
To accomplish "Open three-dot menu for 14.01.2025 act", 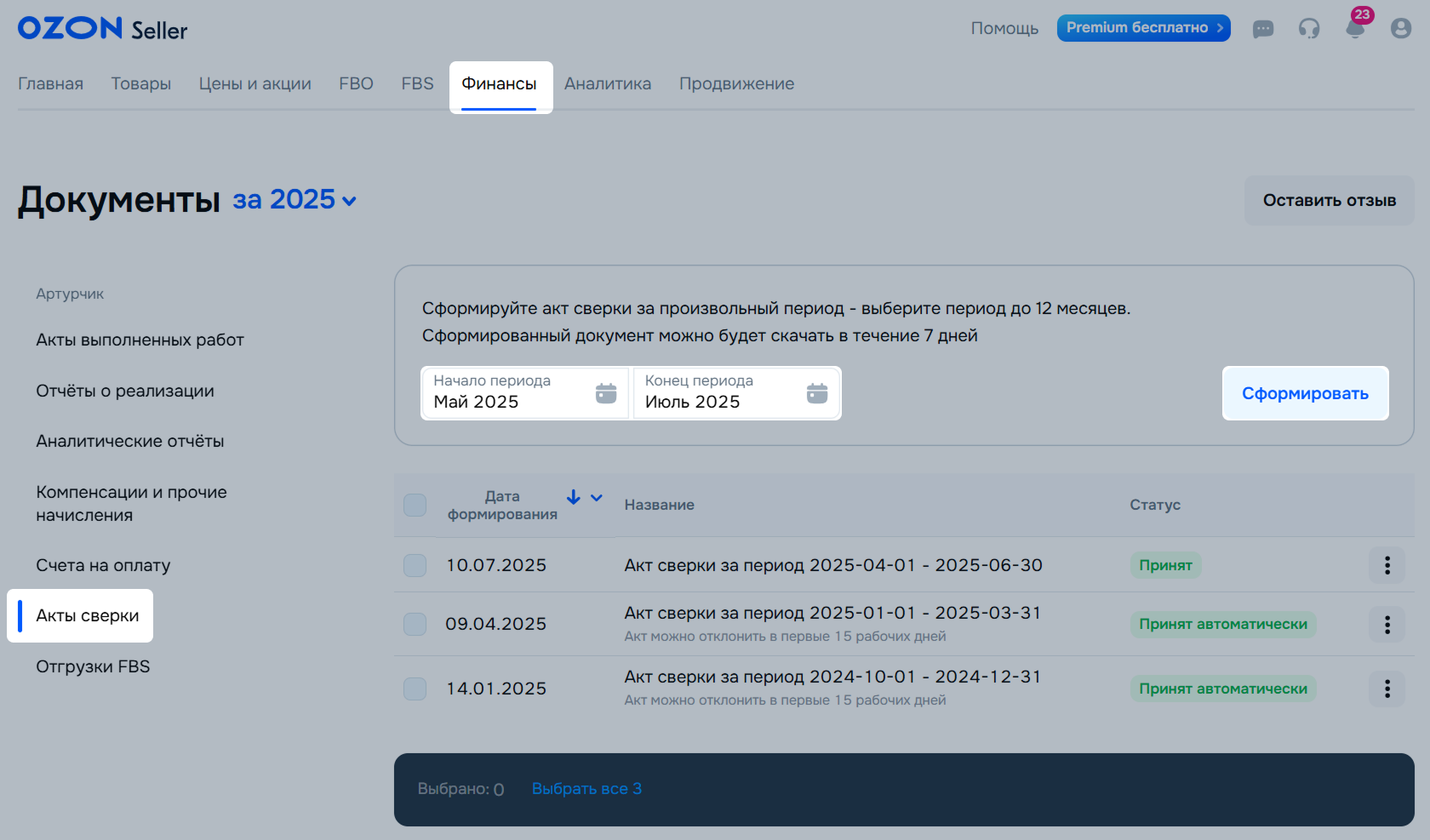I will click(1387, 689).
